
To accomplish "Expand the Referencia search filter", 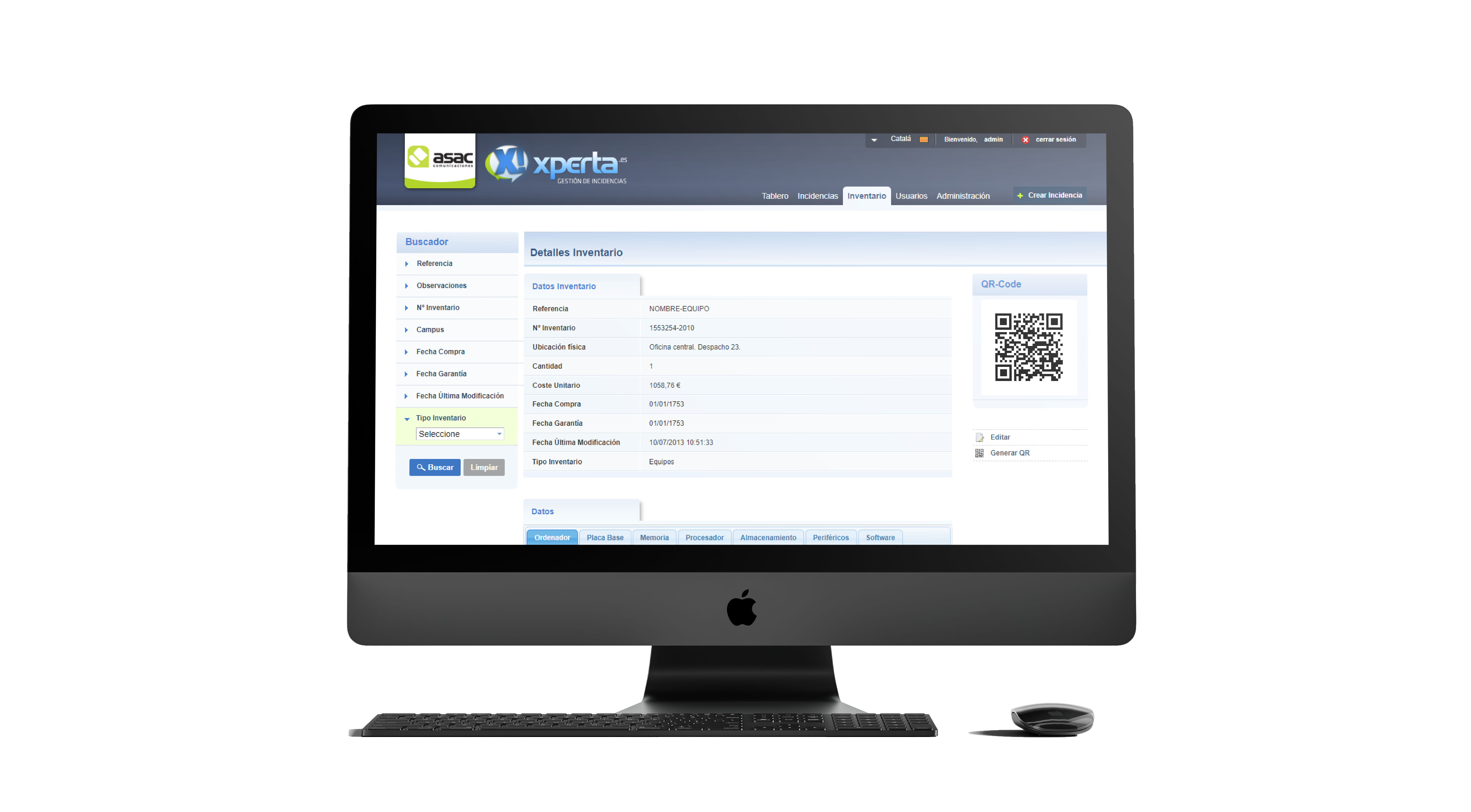I will click(x=434, y=263).
